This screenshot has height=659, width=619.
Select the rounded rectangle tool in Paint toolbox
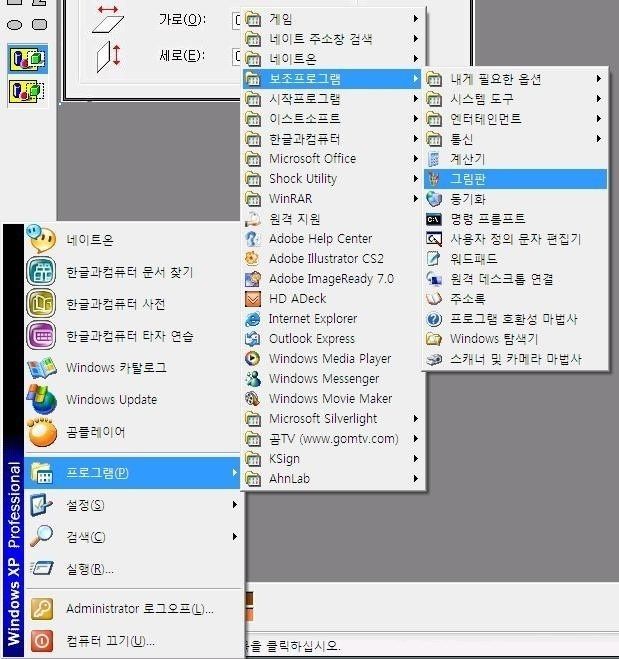point(39,24)
